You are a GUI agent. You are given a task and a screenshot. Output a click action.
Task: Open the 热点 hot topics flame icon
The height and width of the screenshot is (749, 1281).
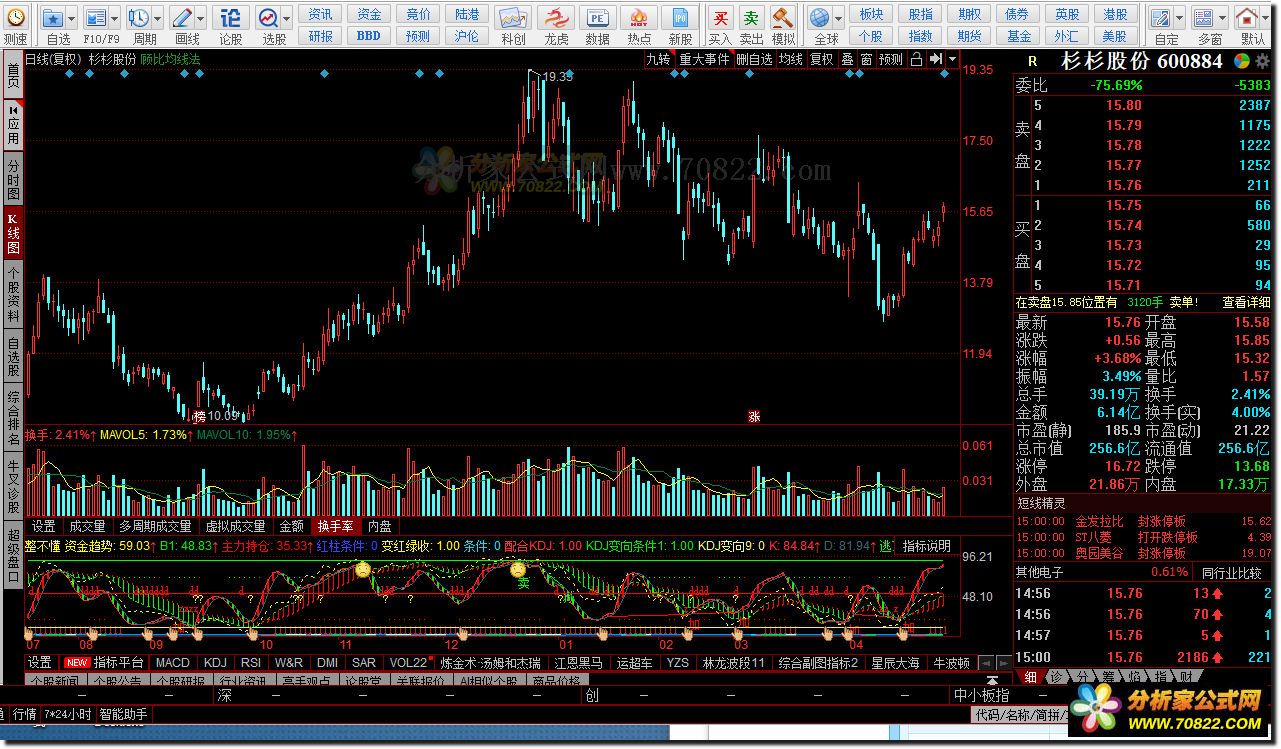638,18
